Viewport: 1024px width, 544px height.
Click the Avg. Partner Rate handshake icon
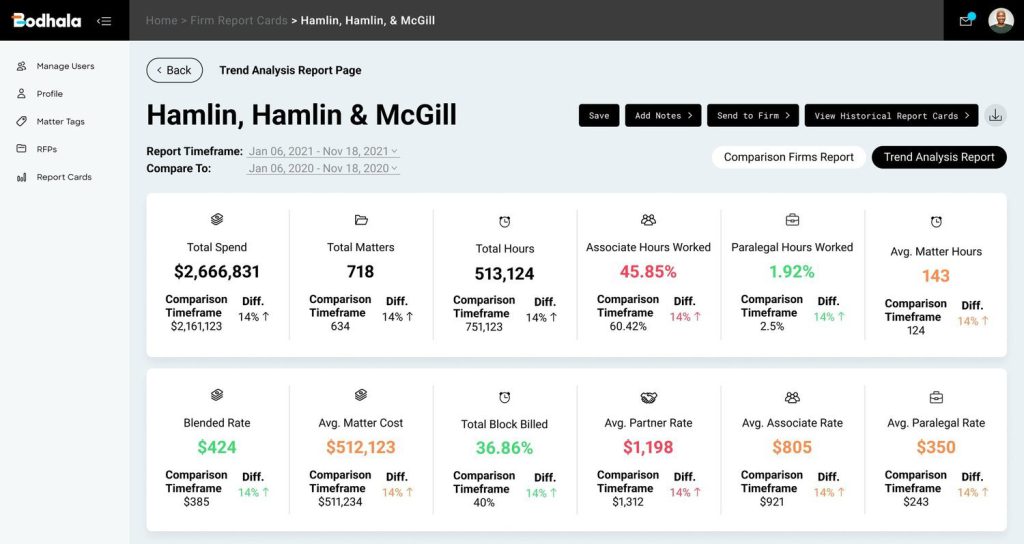648,397
